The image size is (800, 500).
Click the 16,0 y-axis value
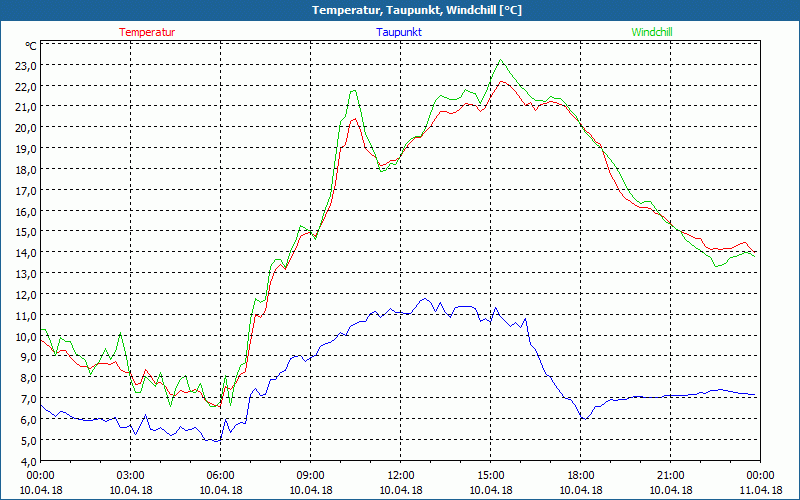[27, 211]
